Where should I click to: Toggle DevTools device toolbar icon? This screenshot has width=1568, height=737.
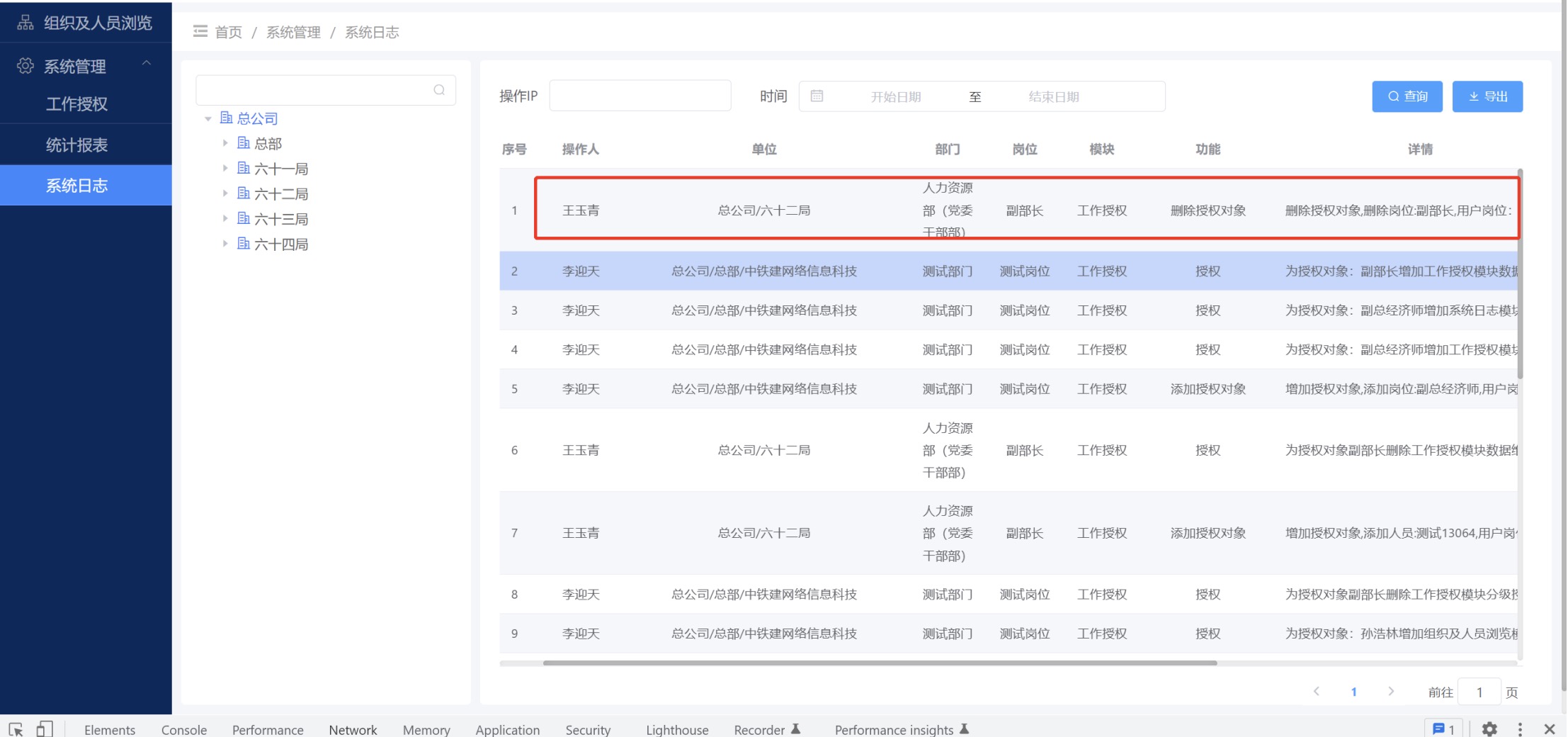coord(45,729)
